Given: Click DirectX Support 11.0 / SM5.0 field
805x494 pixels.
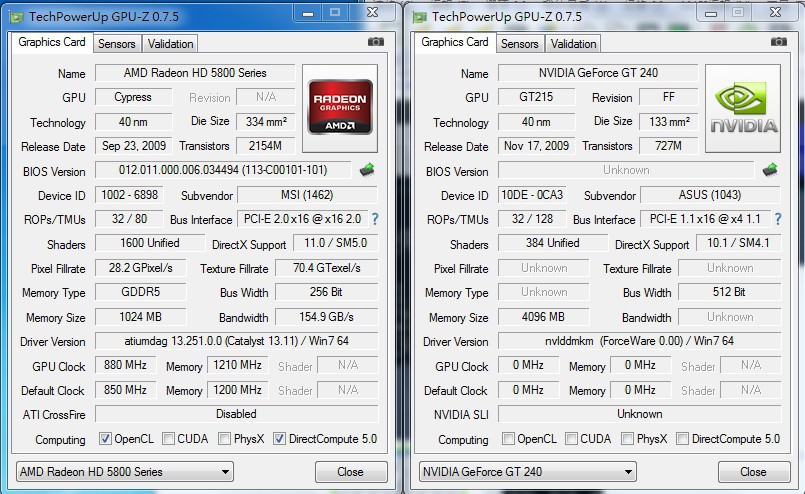Looking at the screenshot, I should coord(336,243).
